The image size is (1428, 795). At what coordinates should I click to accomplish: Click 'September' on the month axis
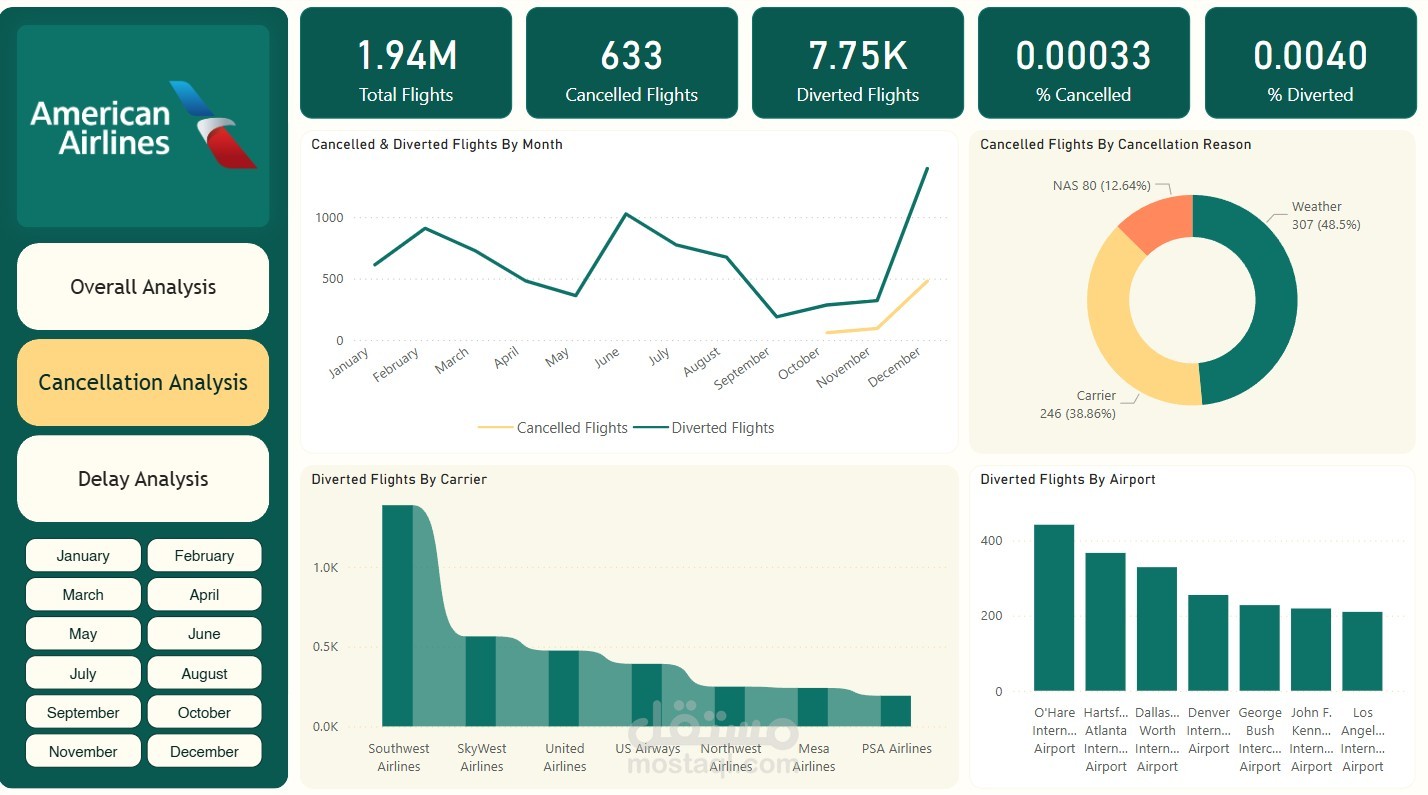point(743,368)
